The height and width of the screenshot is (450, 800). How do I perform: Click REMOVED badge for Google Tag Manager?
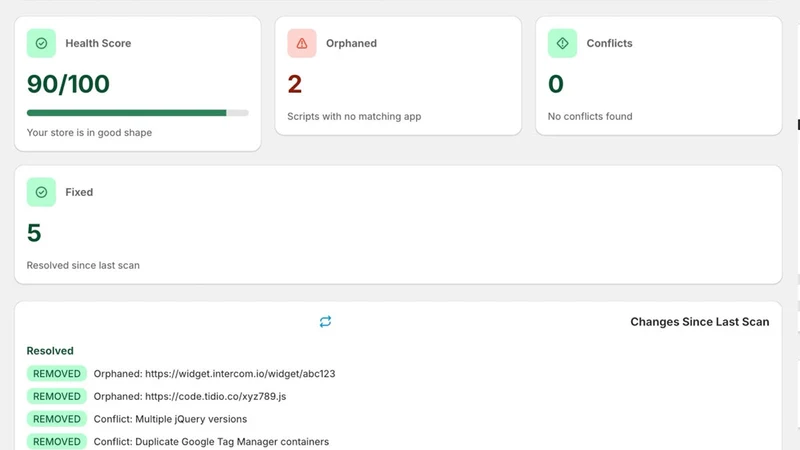click(x=57, y=441)
